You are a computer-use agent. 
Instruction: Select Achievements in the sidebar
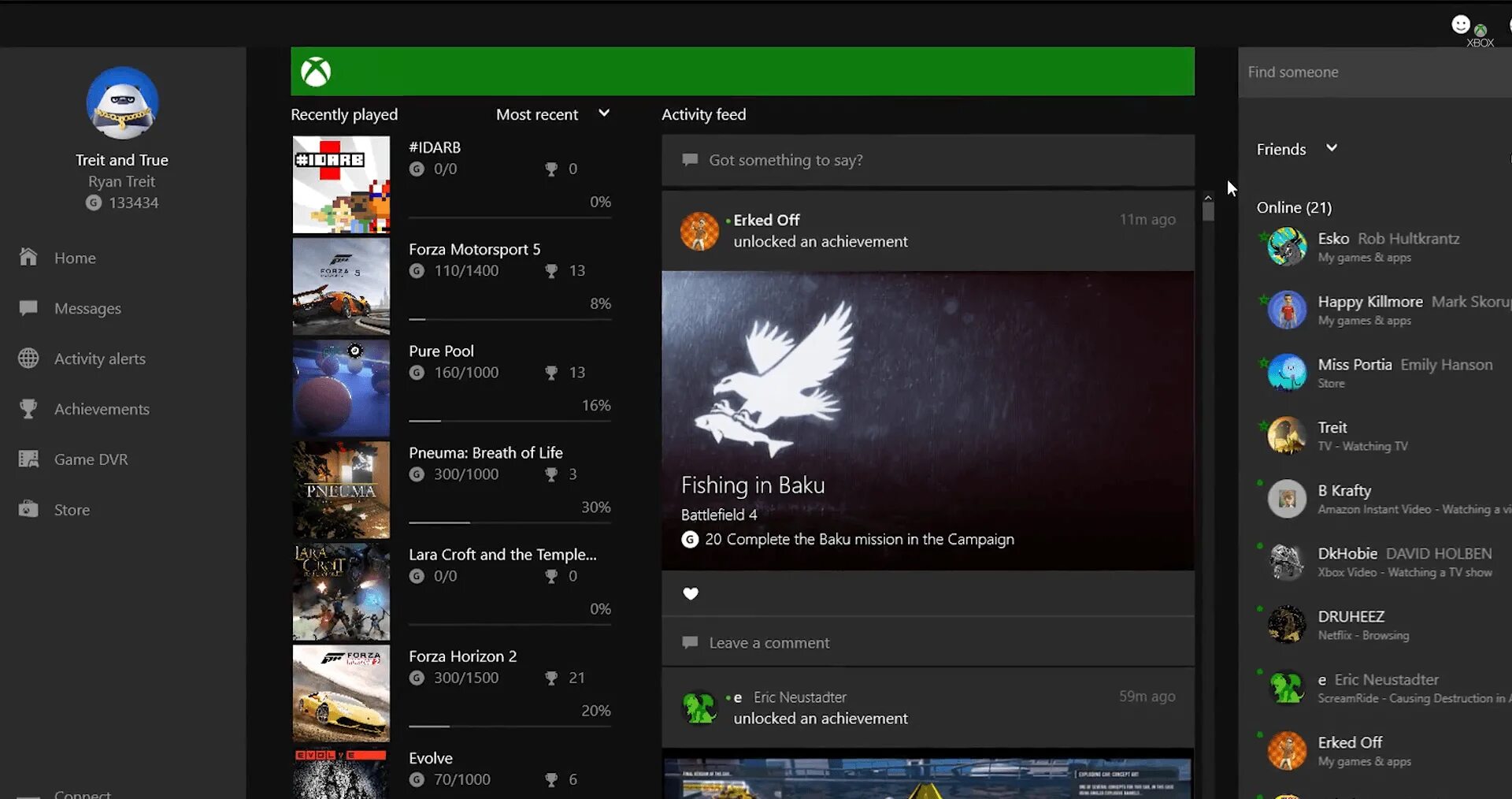[102, 409]
